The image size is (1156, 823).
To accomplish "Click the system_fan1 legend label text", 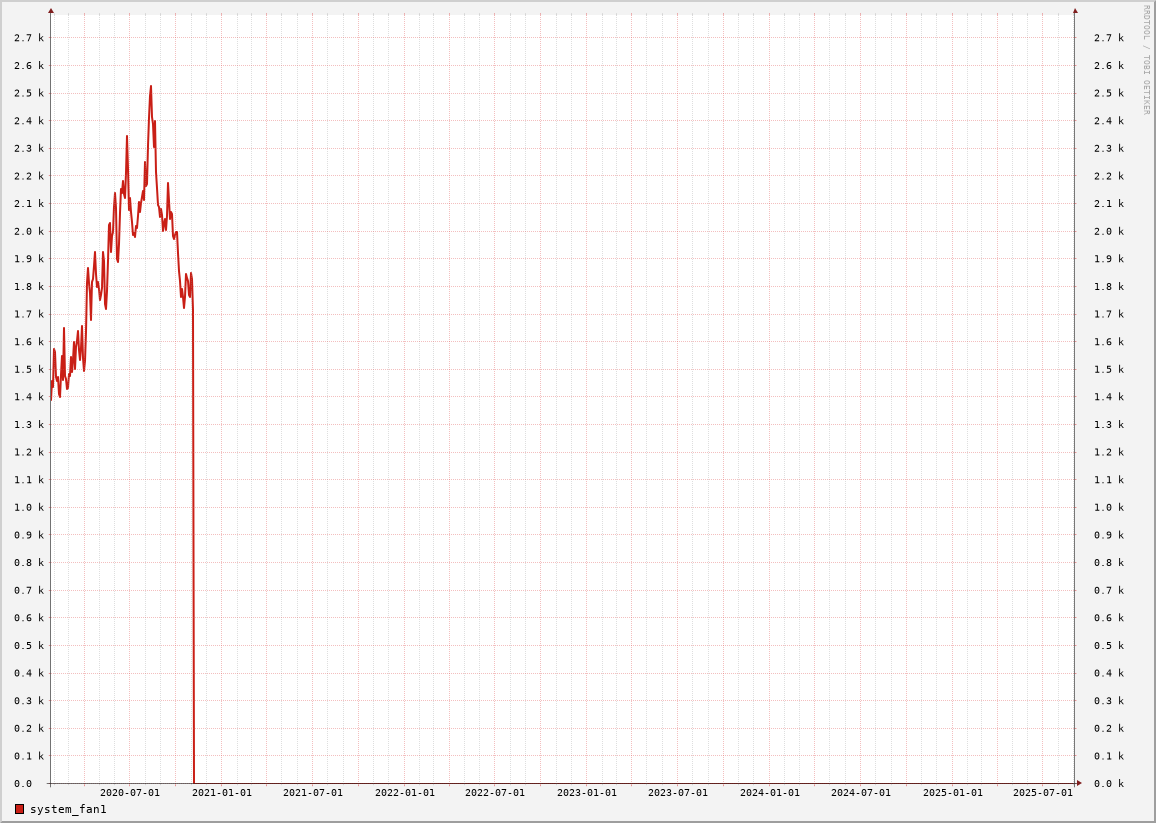I will 68,809.
